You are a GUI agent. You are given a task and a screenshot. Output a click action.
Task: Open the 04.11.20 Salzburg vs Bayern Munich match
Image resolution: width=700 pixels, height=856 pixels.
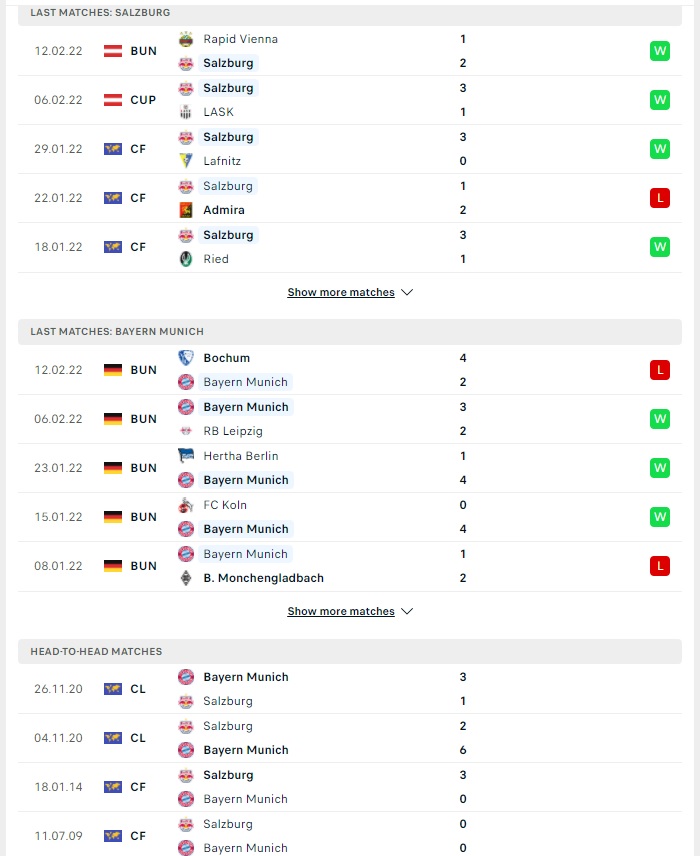pyautogui.click(x=349, y=738)
